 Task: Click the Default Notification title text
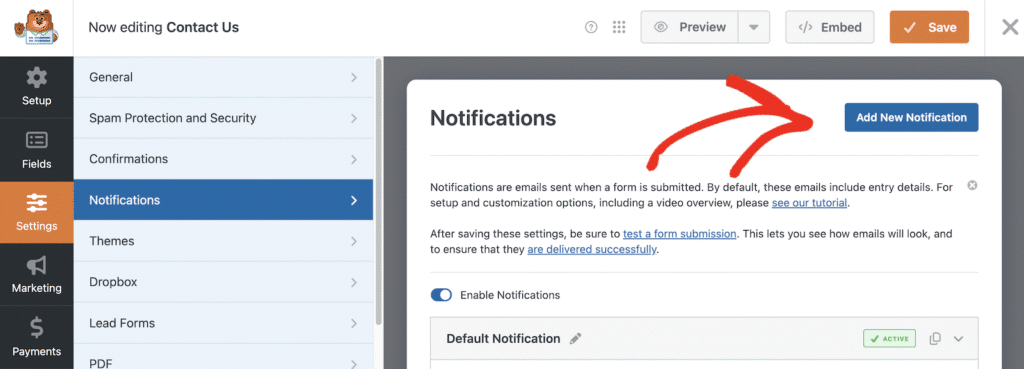pos(503,339)
